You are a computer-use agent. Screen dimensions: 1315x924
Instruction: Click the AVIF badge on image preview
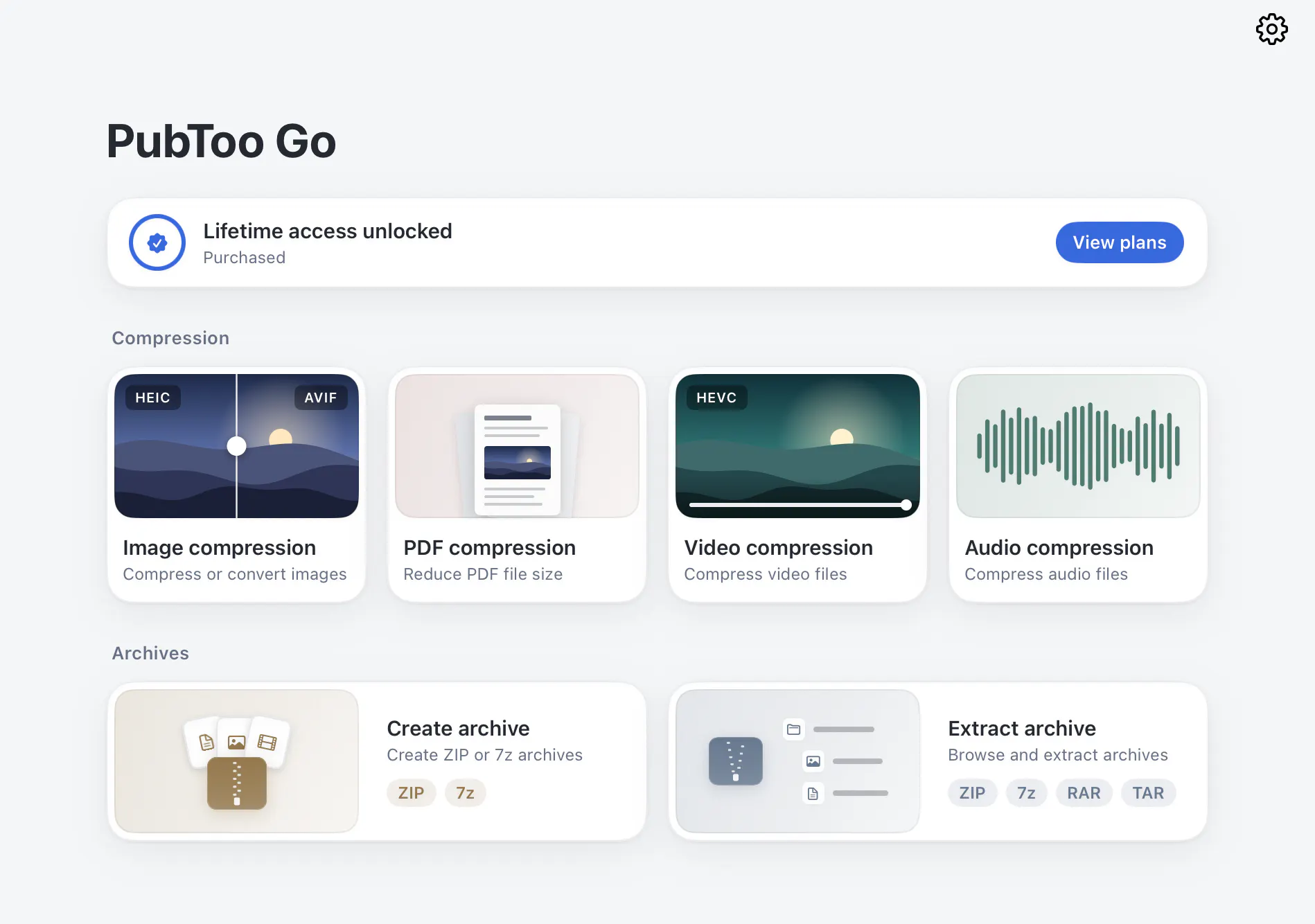point(320,398)
